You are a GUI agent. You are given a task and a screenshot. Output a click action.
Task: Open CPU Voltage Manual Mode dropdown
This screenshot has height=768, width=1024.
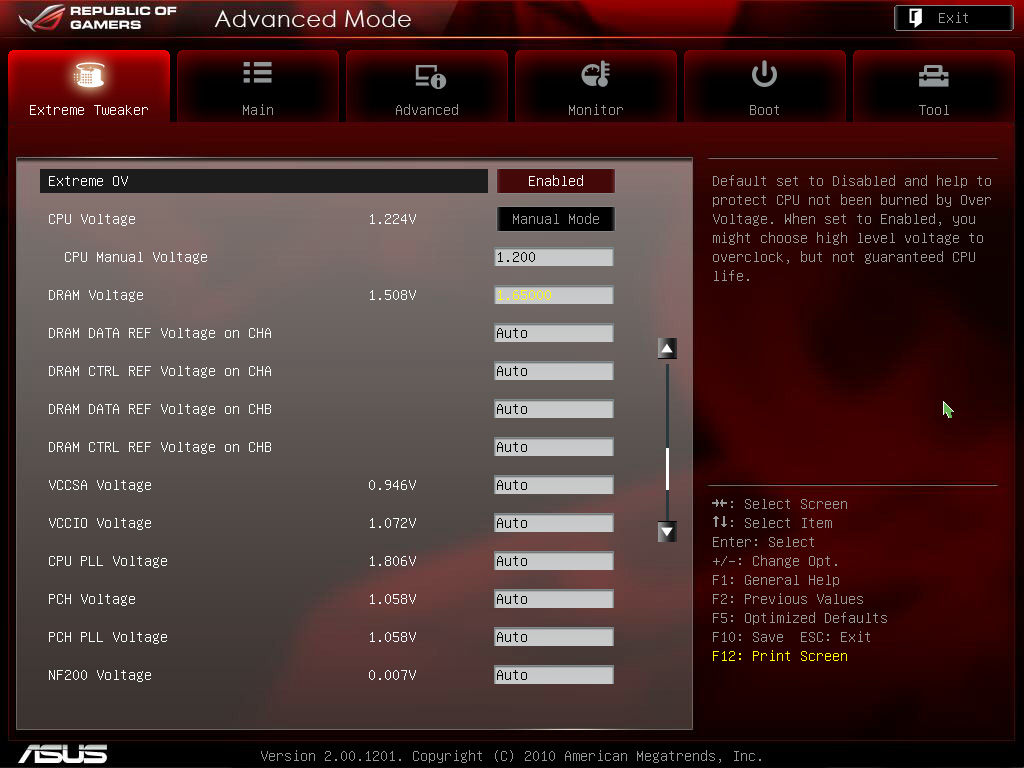click(x=555, y=219)
